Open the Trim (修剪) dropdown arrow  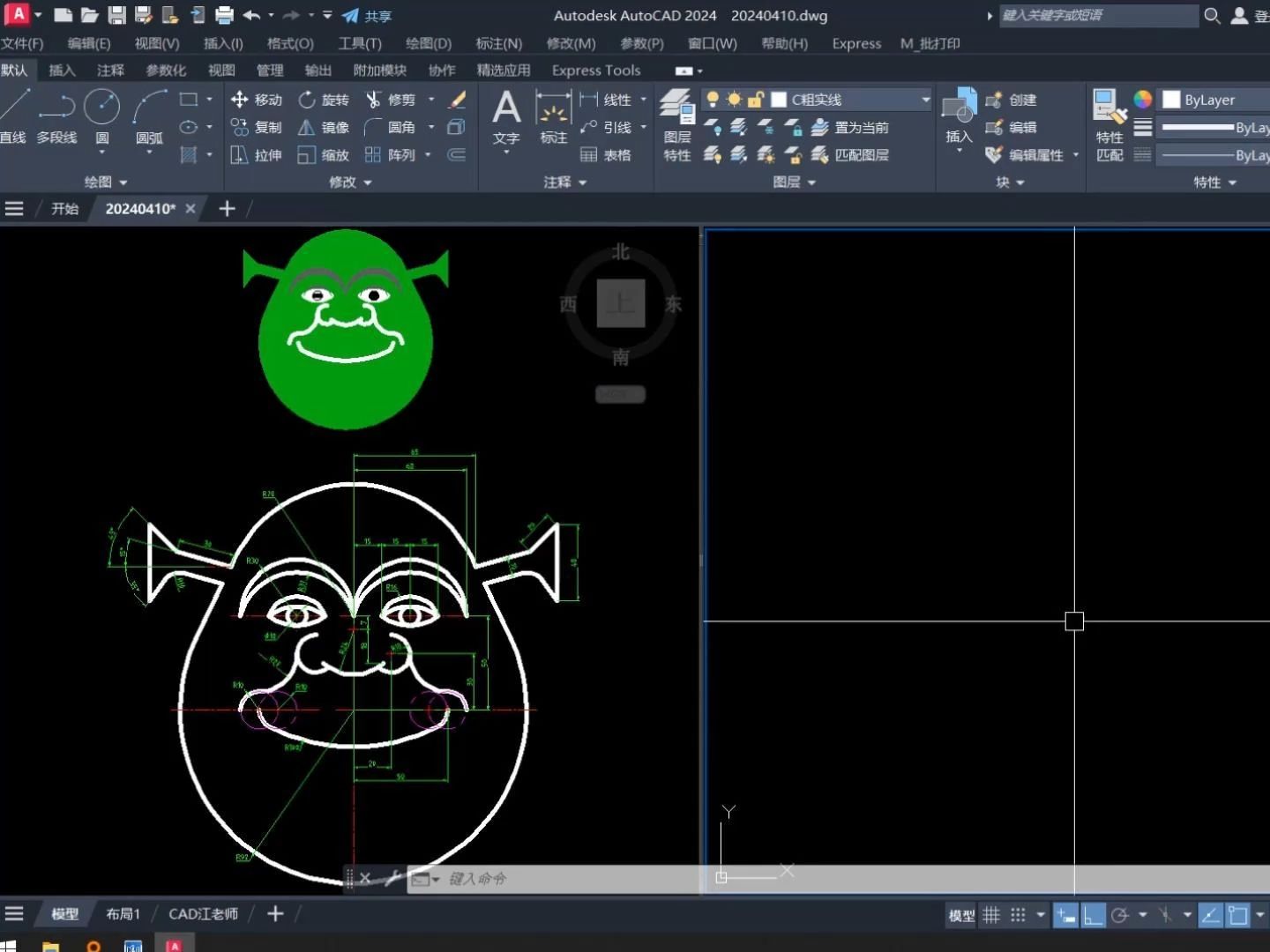coord(431,100)
